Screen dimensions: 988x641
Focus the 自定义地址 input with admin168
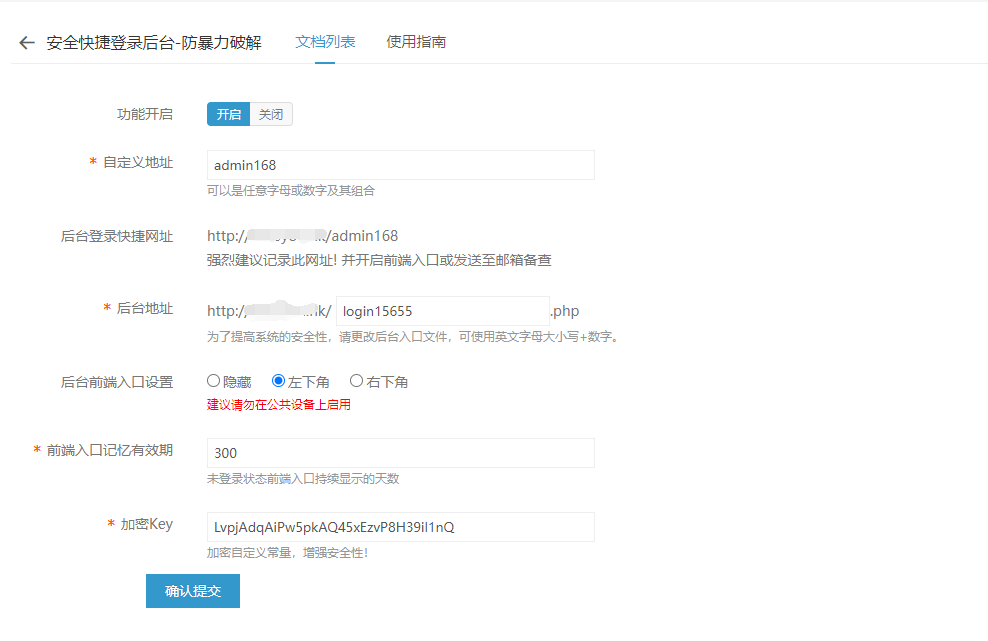pyautogui.click(x=401, y=165)
